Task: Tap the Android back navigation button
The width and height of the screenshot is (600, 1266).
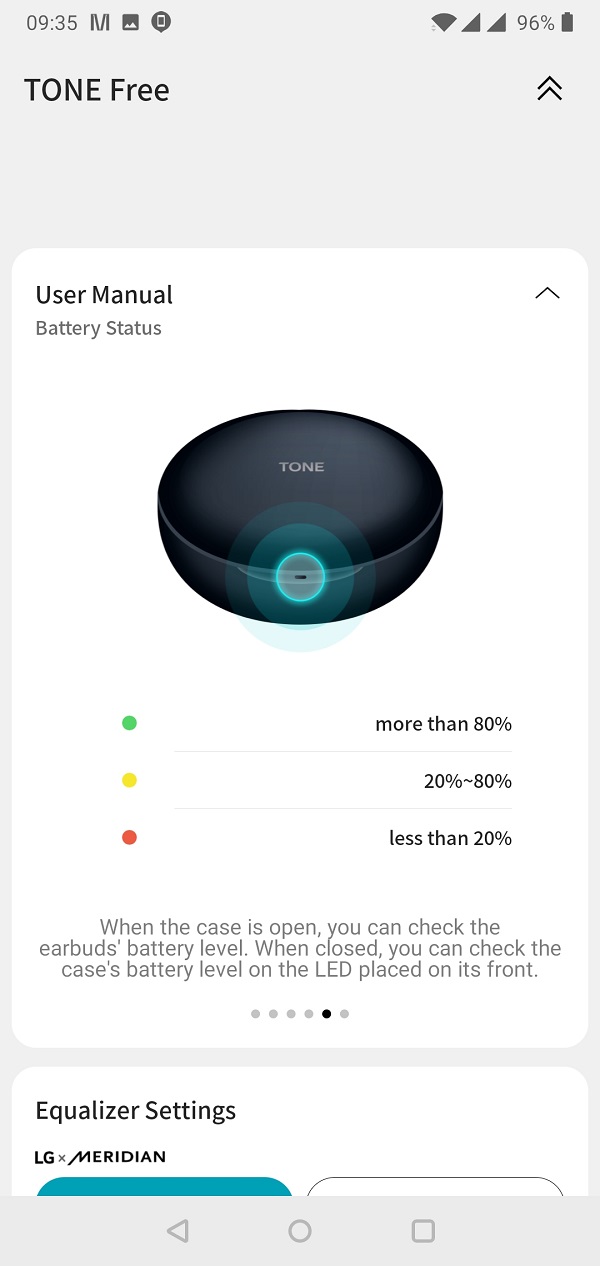Action: click(178, 1231)
